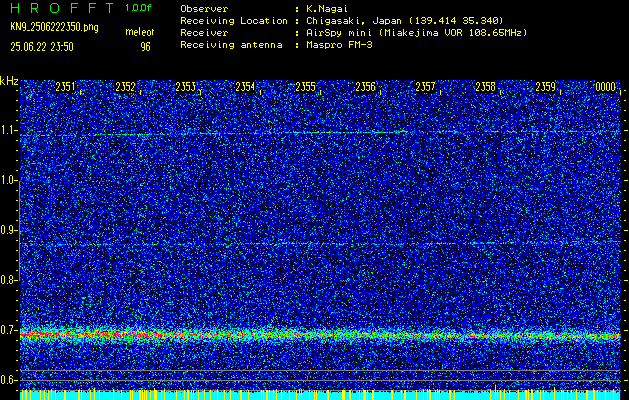Click the 0.7 frequency axis label

8,330
